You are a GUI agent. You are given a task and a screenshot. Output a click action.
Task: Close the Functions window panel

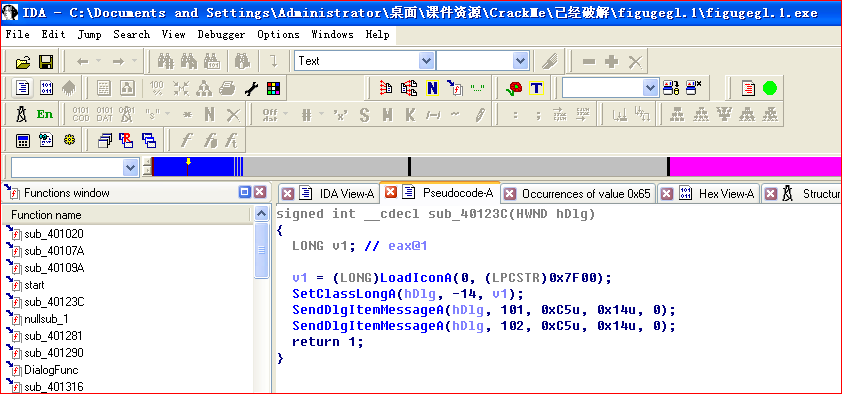coord(260,192)
